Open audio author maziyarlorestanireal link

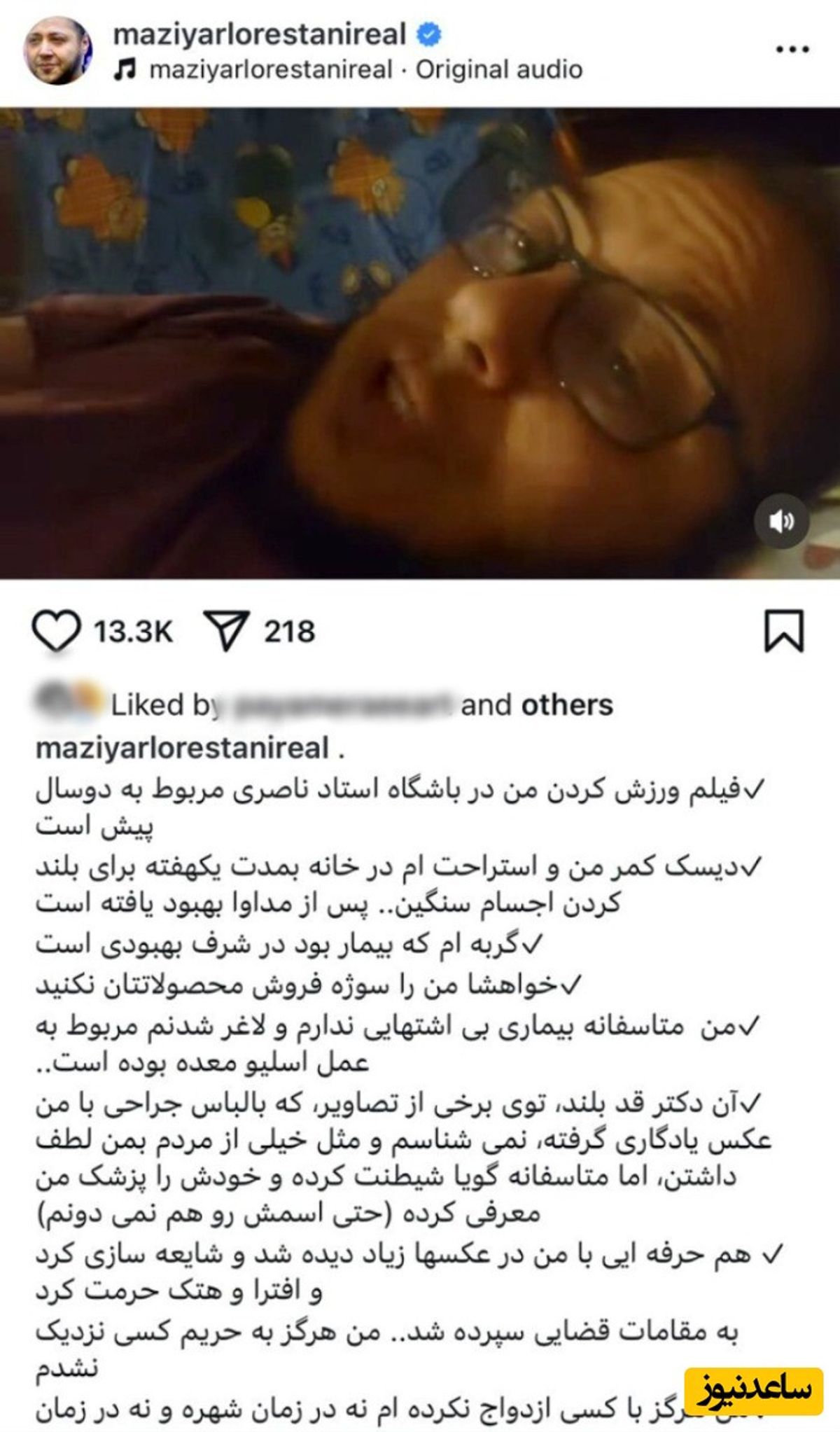point(271,69)
